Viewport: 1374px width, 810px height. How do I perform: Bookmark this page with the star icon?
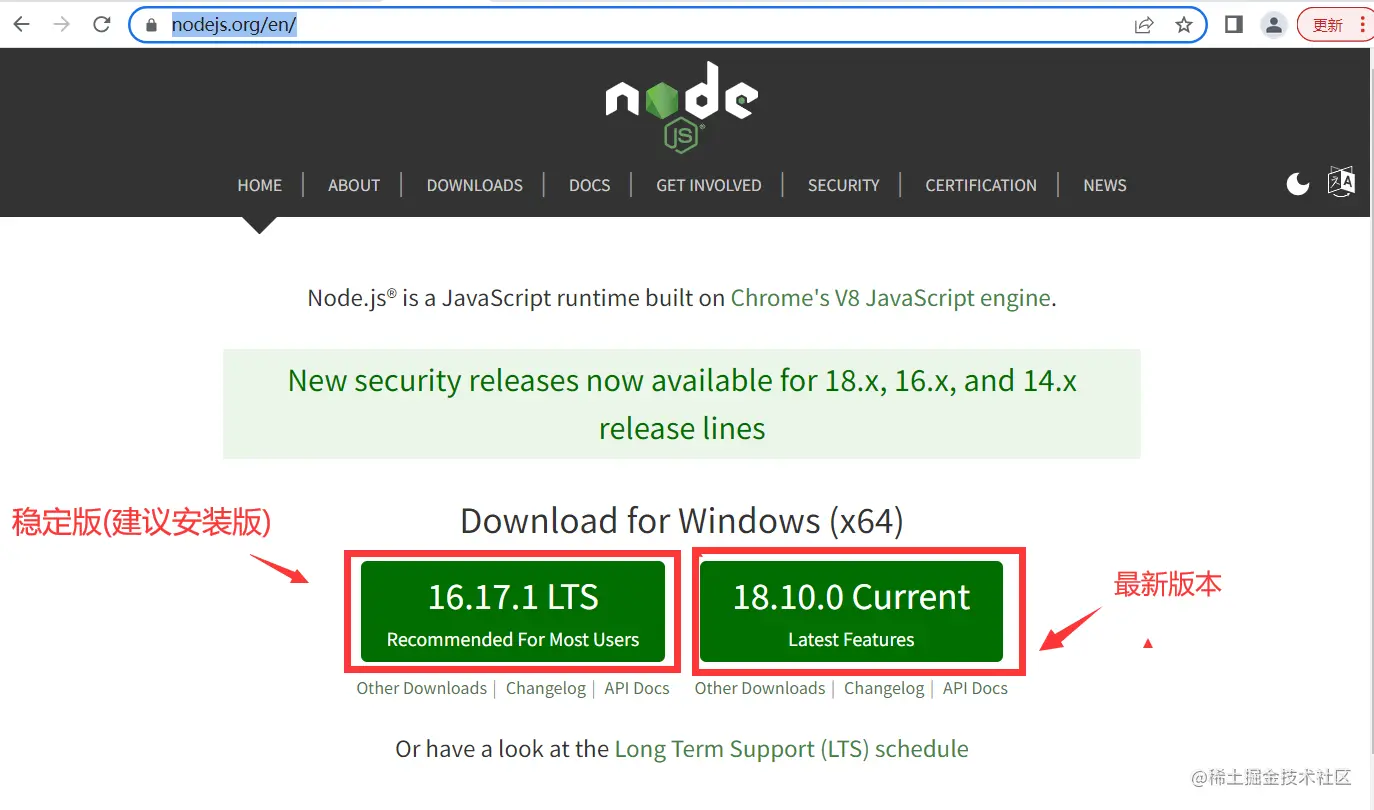point(1184,26)
